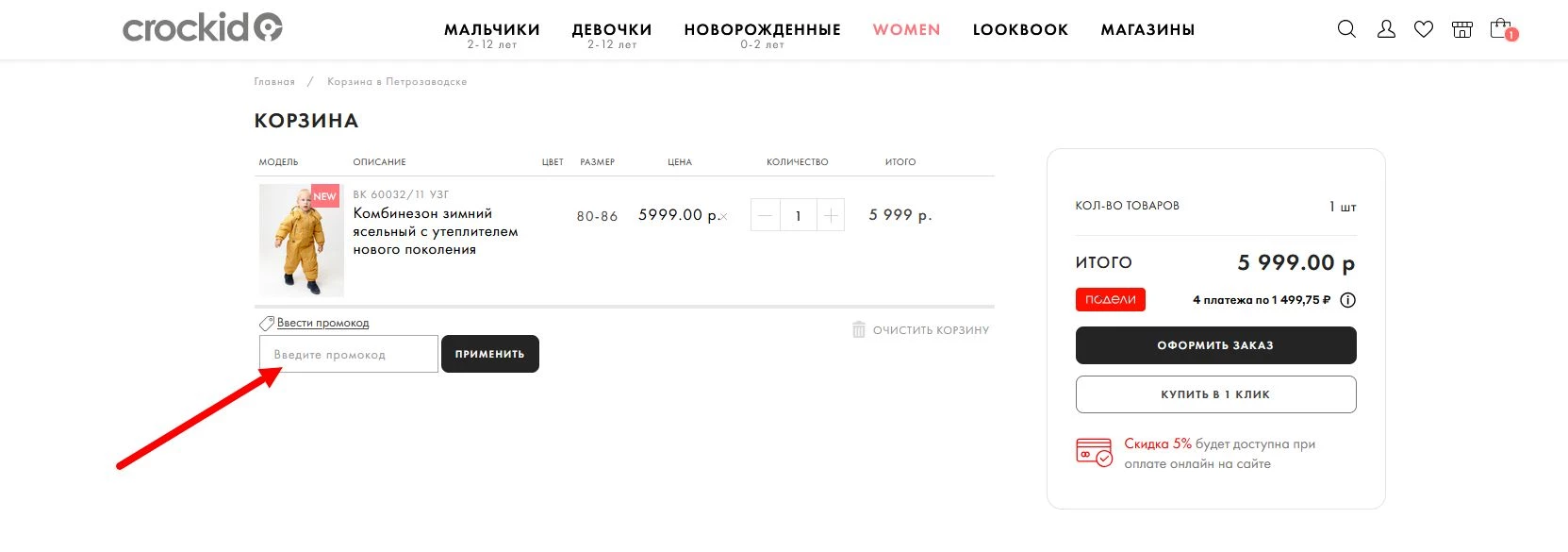Open the yellow winter jumpsuit product thumbnail

tap(301, 241)
